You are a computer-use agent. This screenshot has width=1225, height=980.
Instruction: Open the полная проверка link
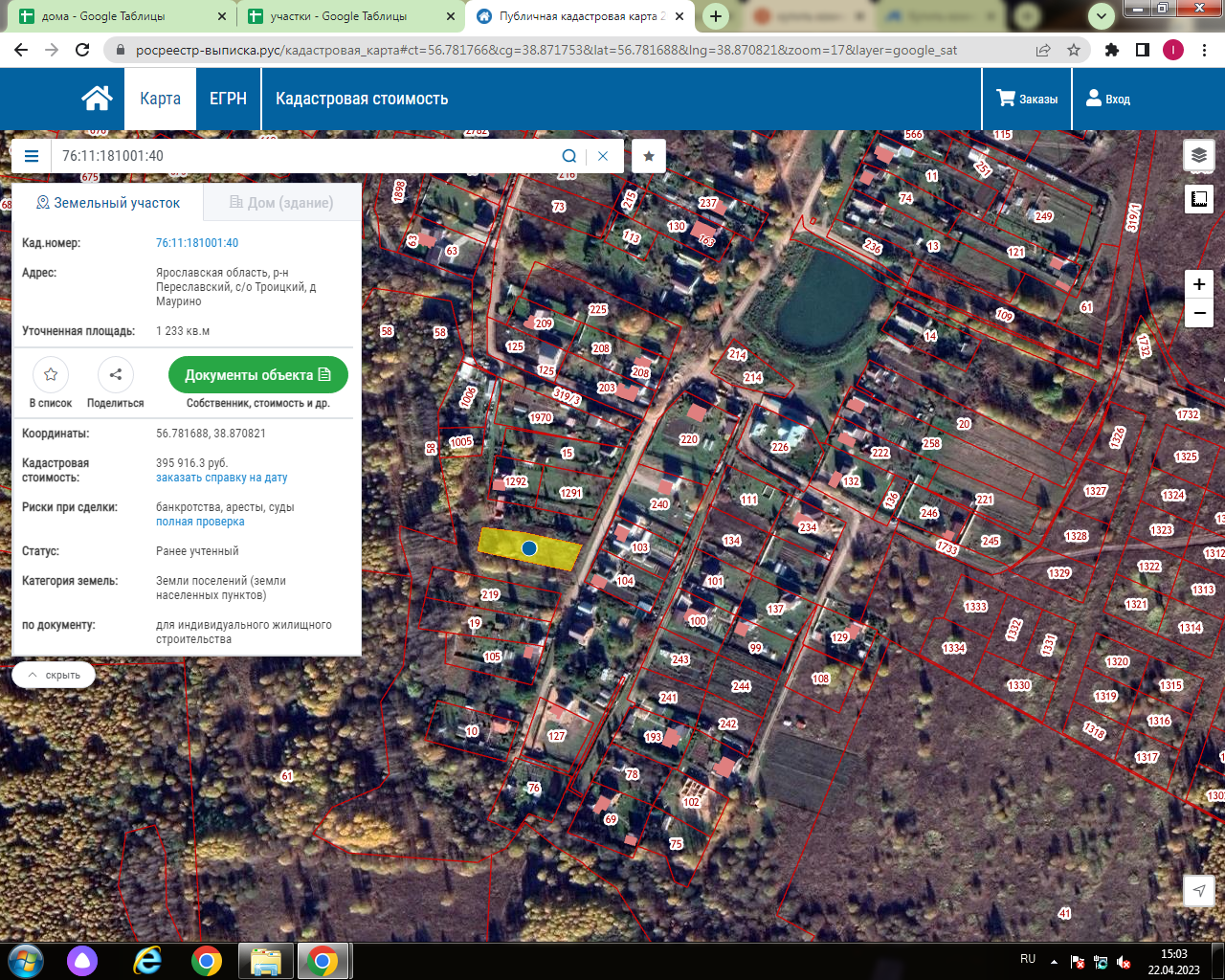point(200,522)
